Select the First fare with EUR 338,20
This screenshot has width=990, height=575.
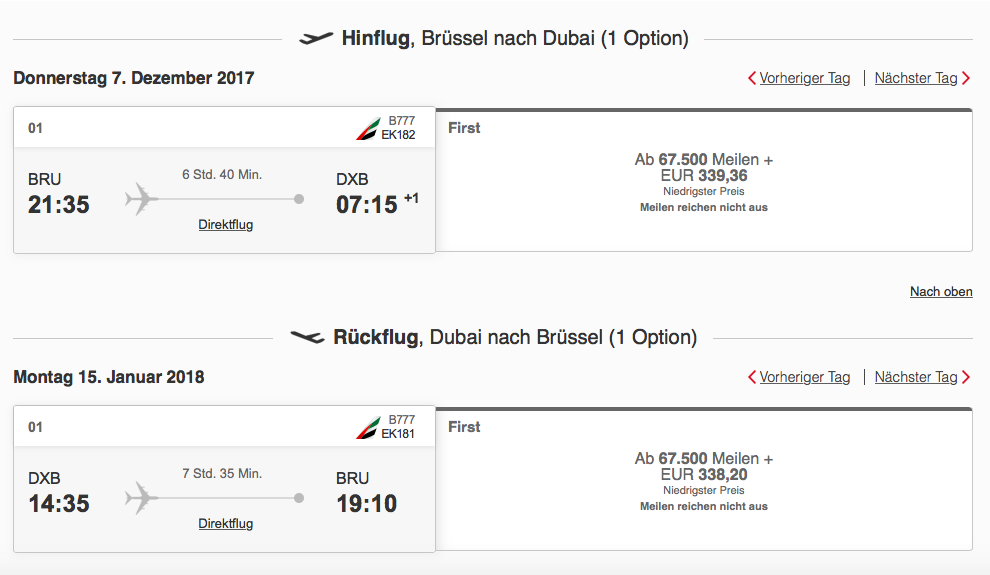tap(704, 479)
